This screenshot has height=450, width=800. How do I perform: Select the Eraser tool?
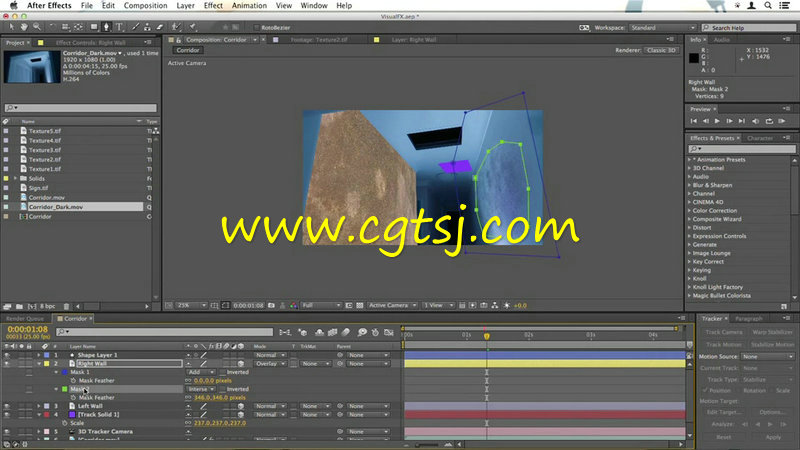[160, 27]
